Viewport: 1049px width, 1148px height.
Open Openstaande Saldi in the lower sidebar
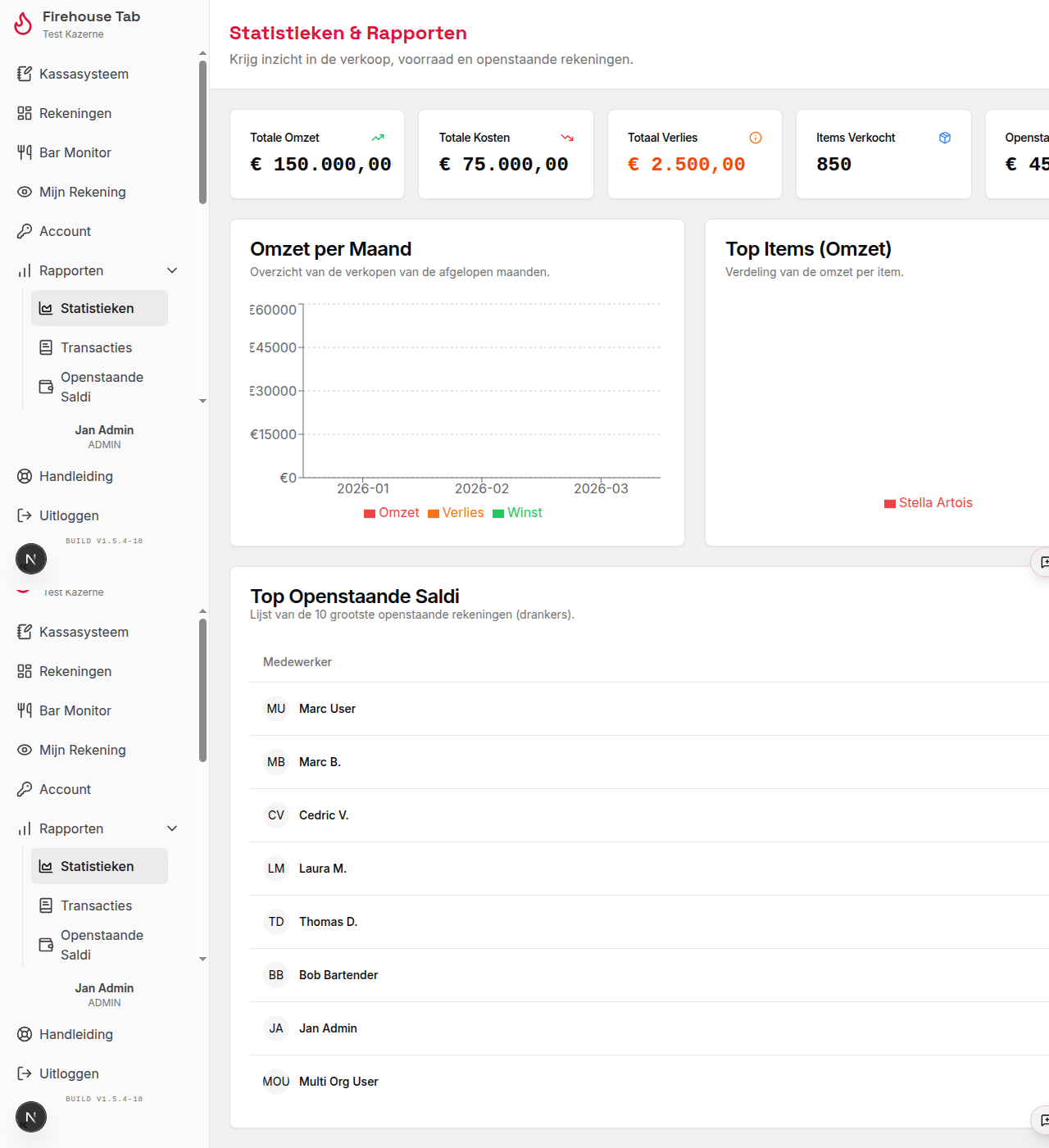tap(99, 945)
